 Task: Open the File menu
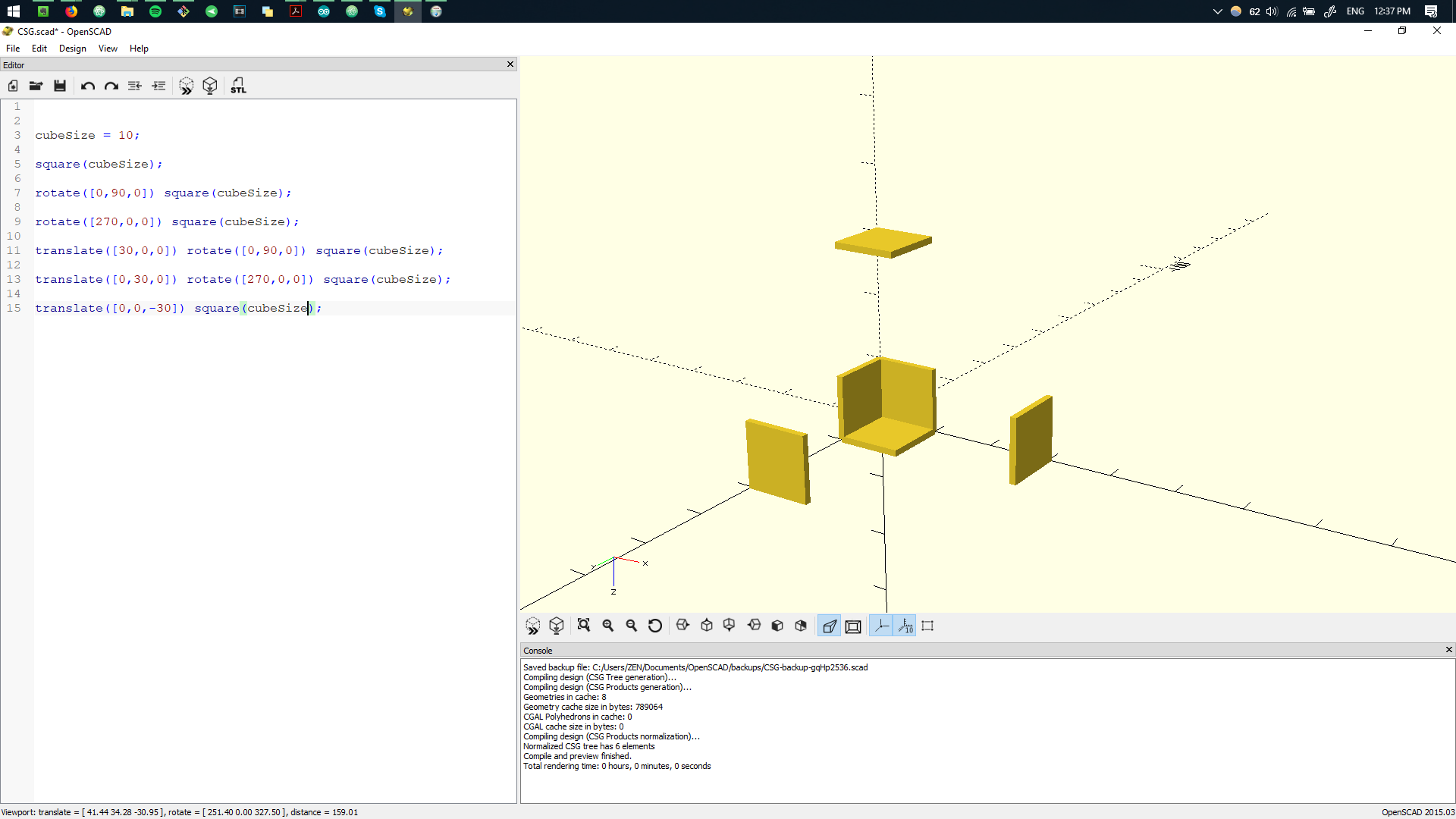coord(13,49)
